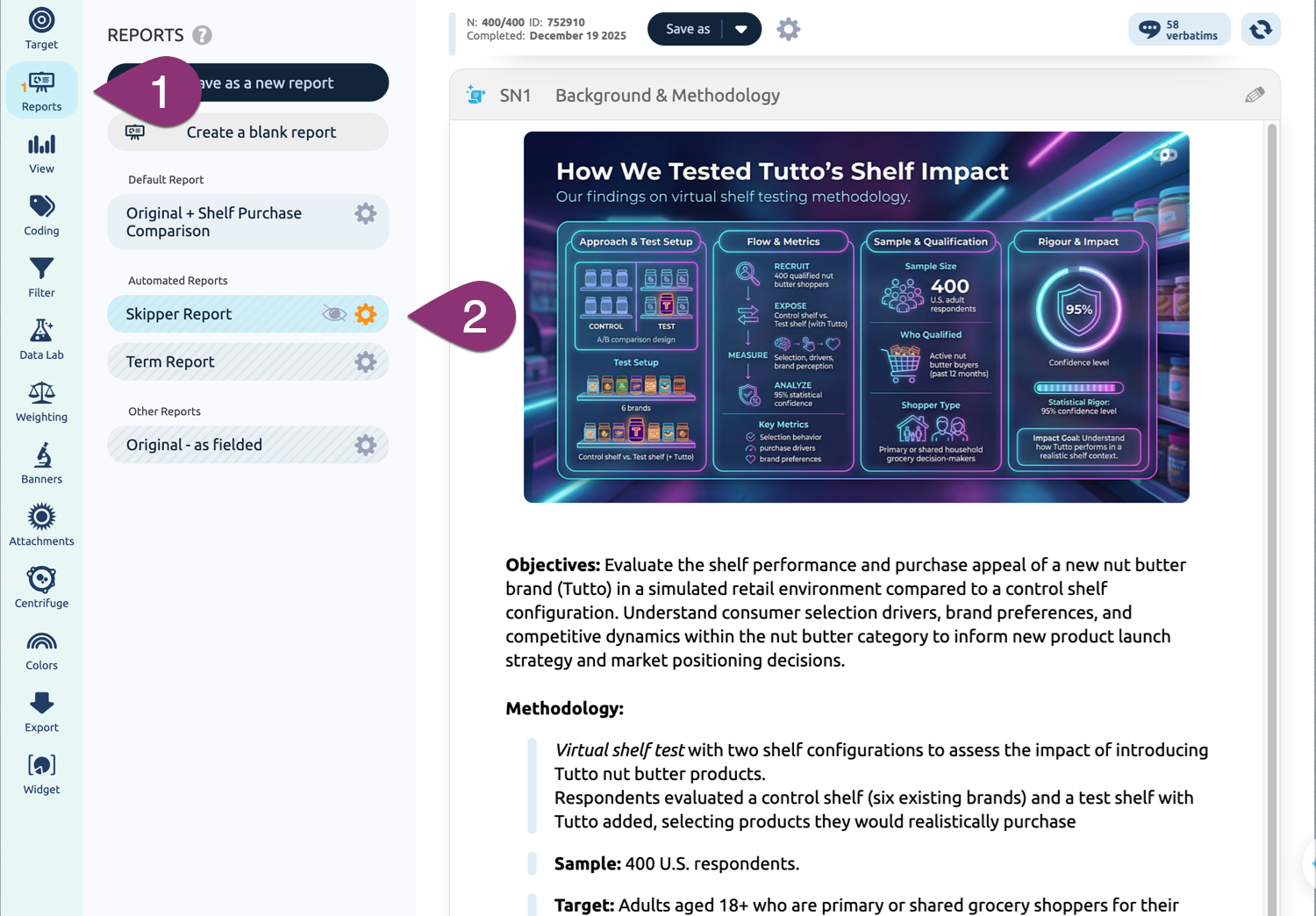Click the Reports help question mark icon
This screenshot has height=916, width=1316.
[x=202, y=35]
